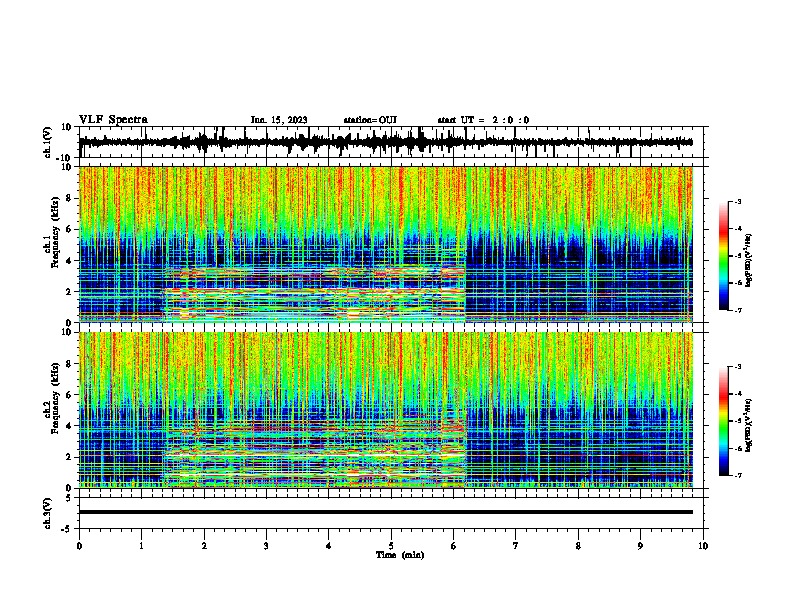Click the ch.1 spectrogram 4 kHz tick label
Viewport: 792px width, 612px height.
coord(70,261)
